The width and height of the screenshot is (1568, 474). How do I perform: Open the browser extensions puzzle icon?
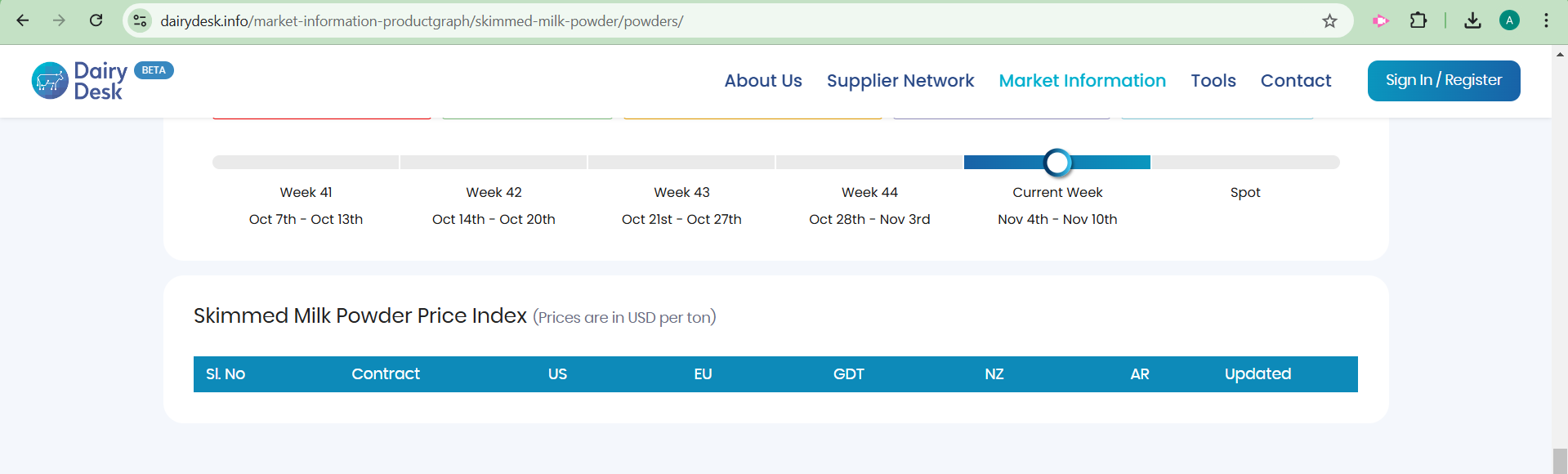(x=1418, y=20)
